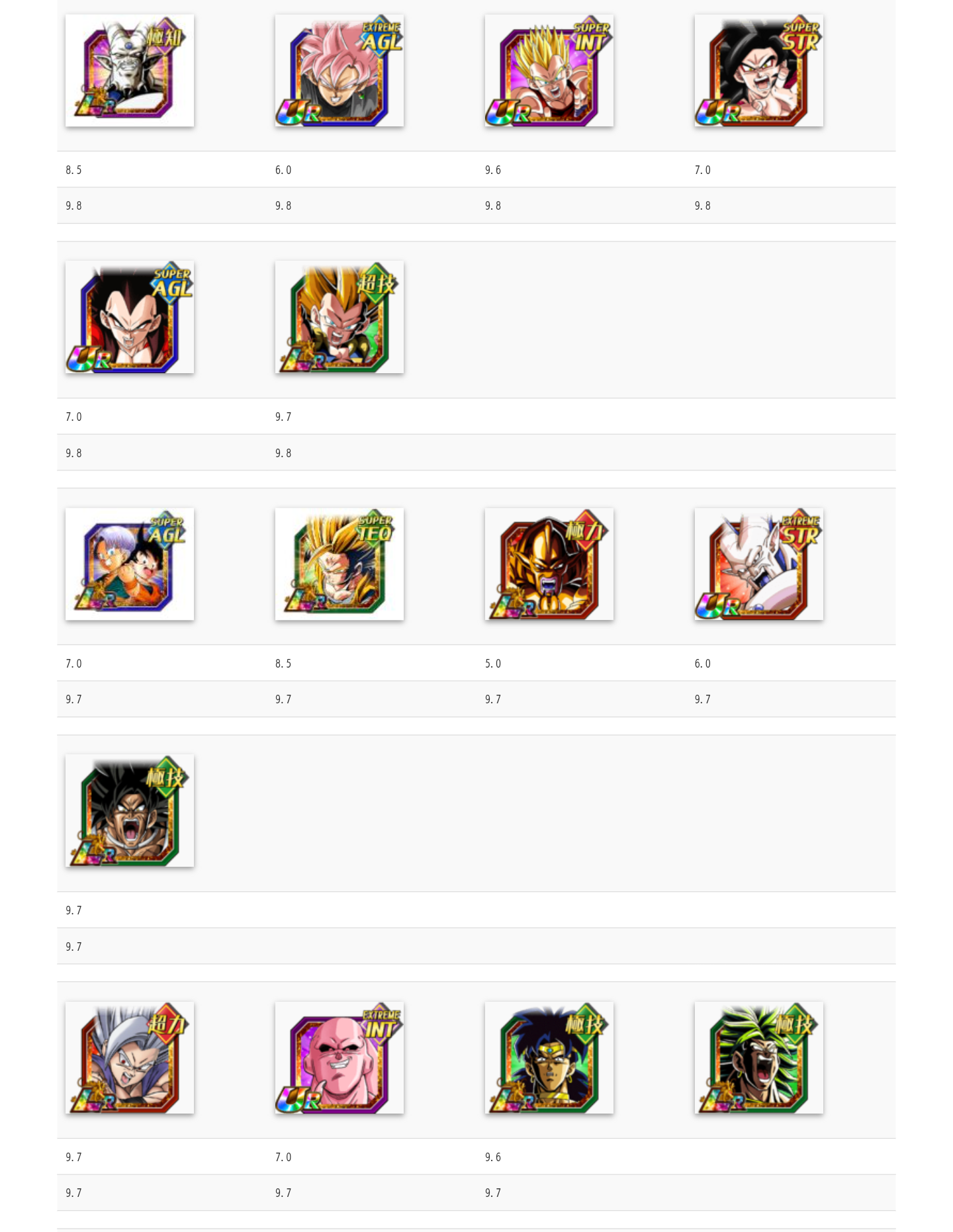Click the 7.0 rating under Kid Buu card
The width and height of the screenshot is (953, 1232).
point(283,1157)
